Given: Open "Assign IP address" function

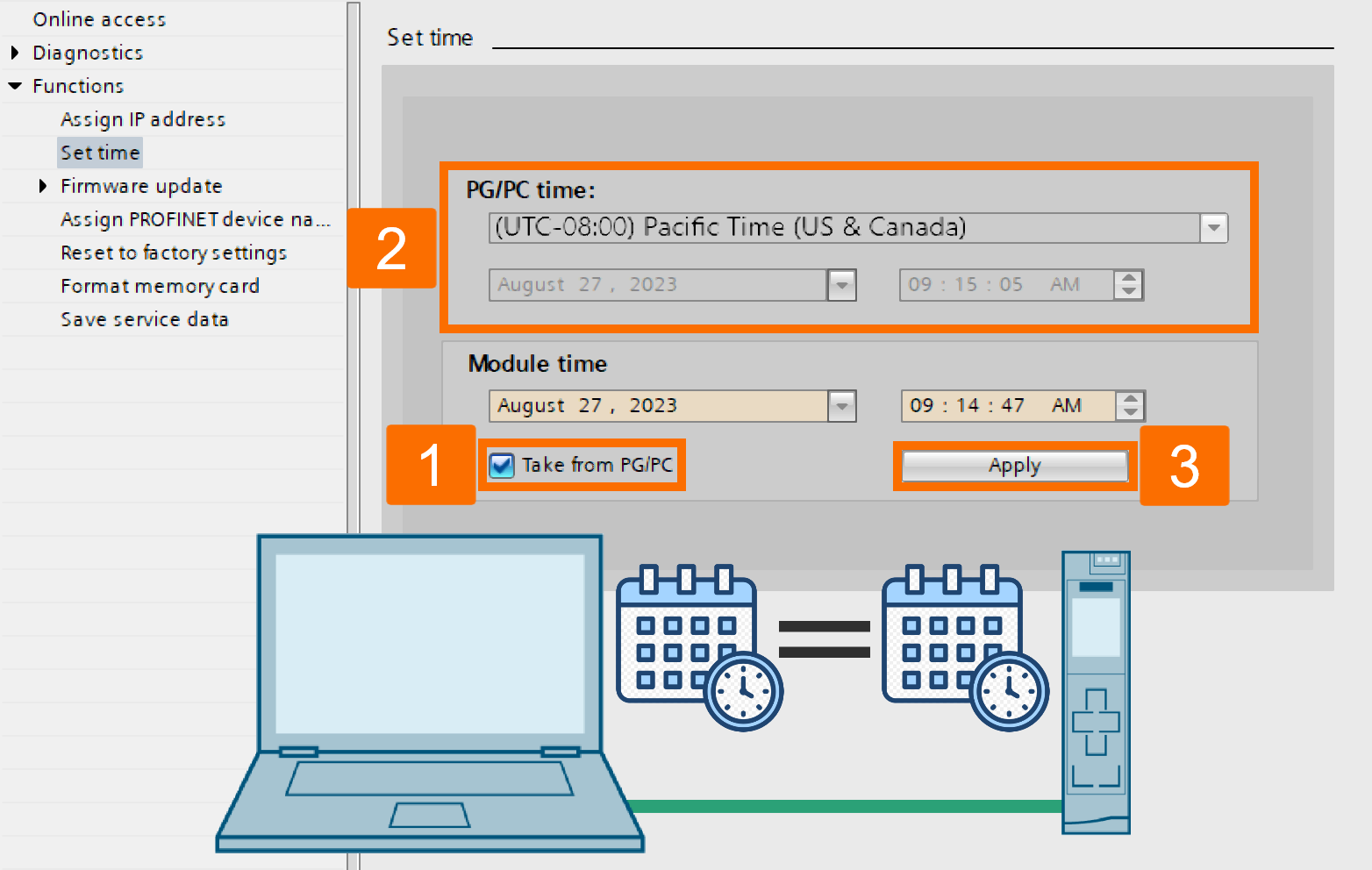Looking at the screenshot, I should click(143, 119).
